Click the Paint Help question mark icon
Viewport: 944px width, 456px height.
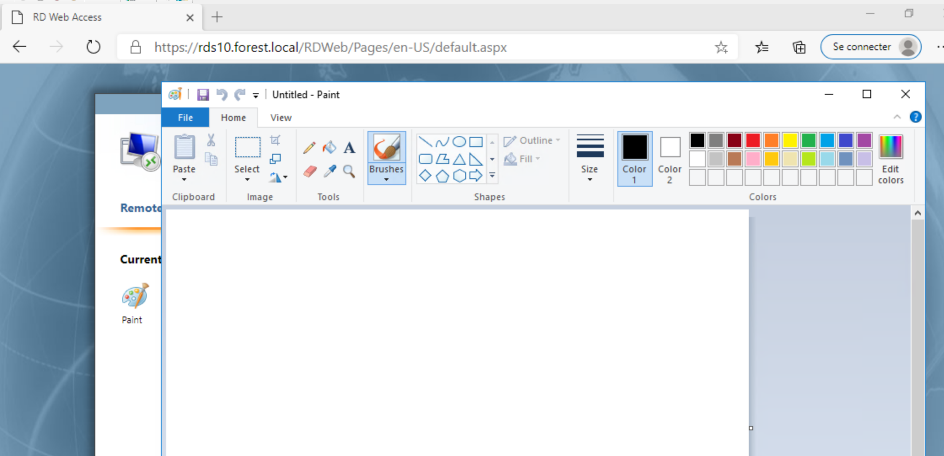tap(916, 117)
